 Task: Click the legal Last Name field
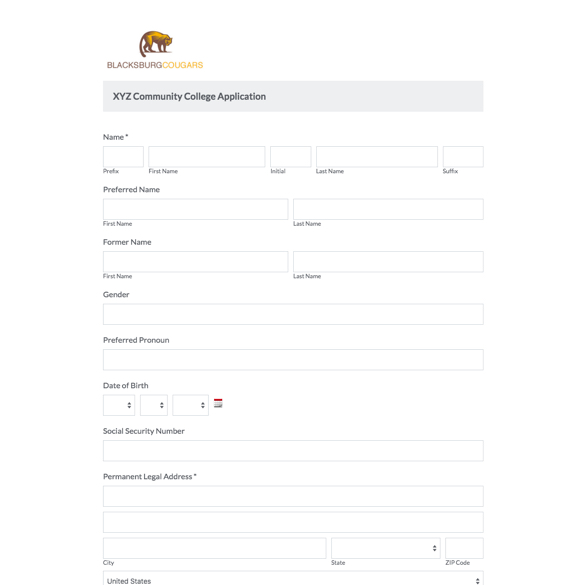click(377, 157)
